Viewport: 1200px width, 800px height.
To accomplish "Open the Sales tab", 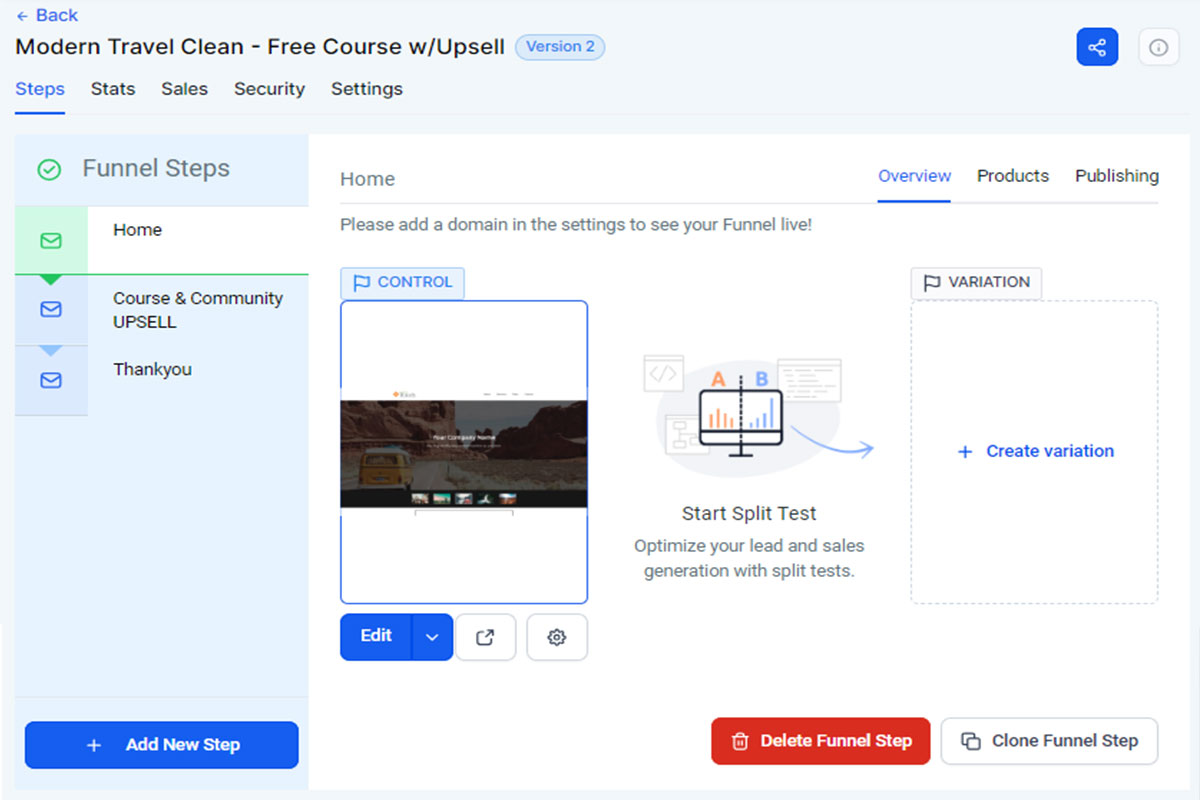I will click(x=184, y=89).
